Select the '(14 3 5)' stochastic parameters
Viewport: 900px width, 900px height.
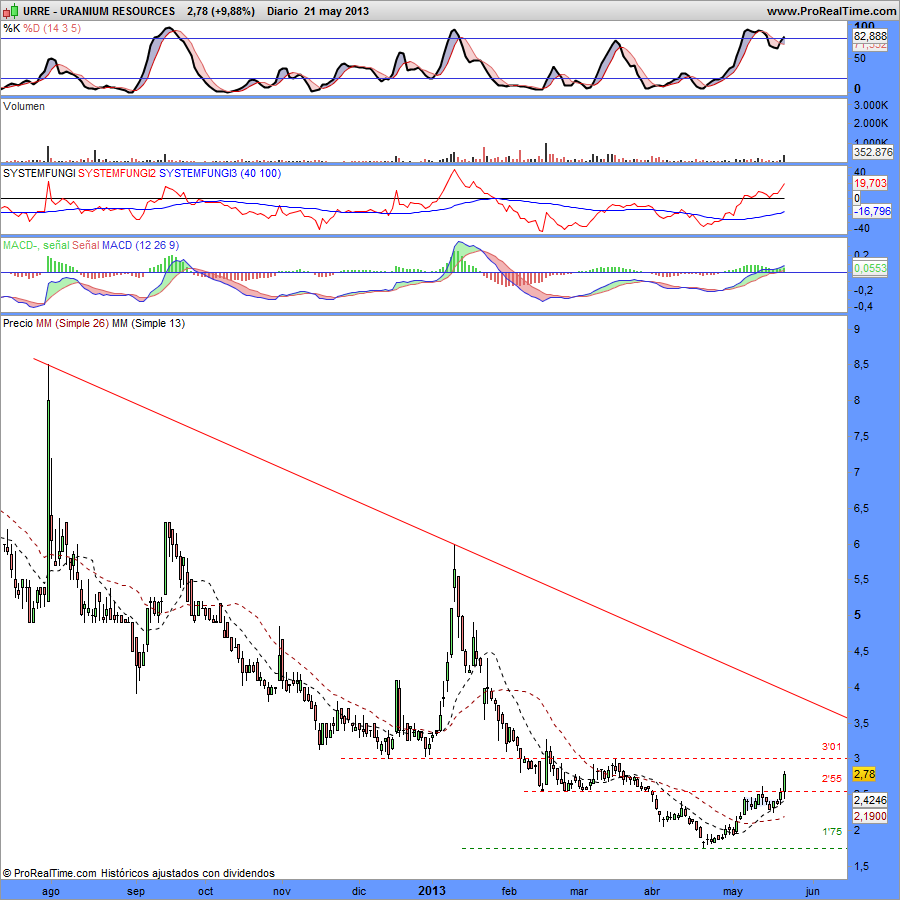pos(62,28)
